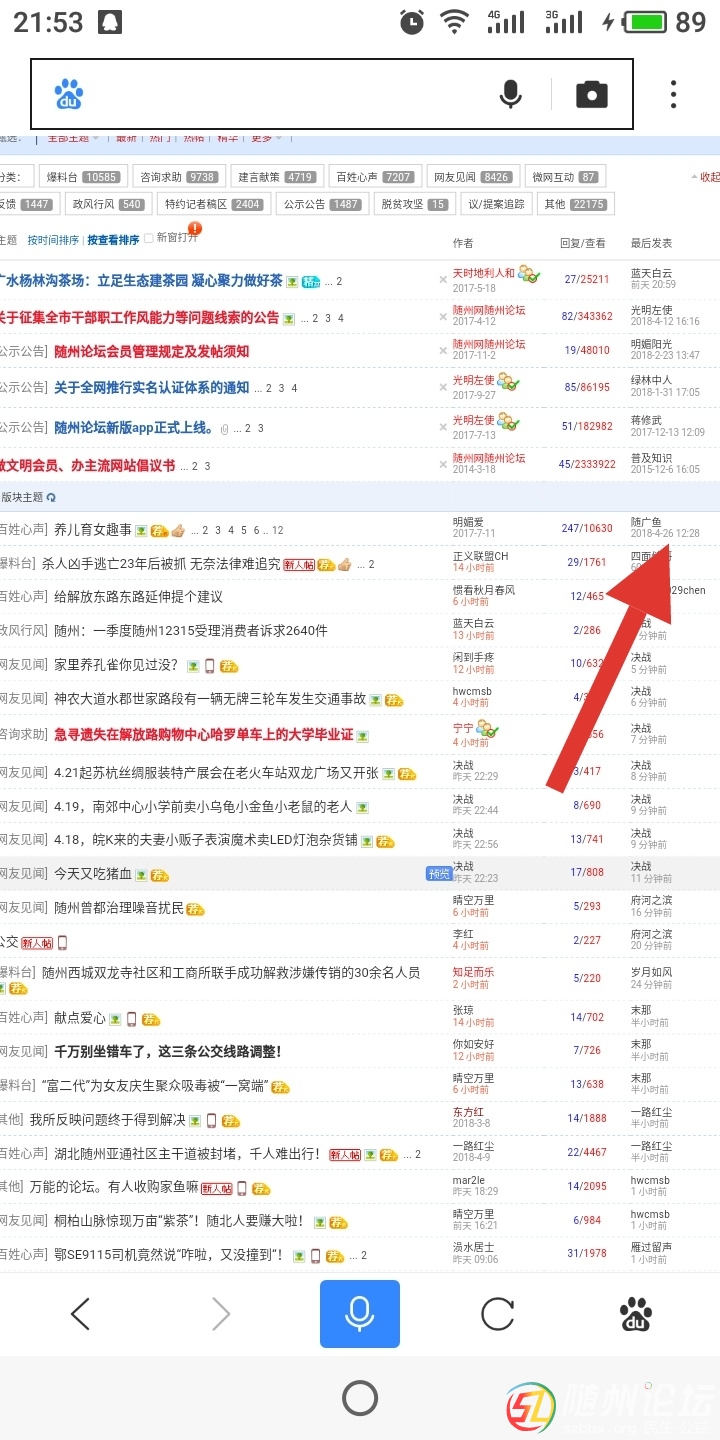Open thread 随州论坛新版app正式上线
The image size is (720, 1440).
[134, 428]
